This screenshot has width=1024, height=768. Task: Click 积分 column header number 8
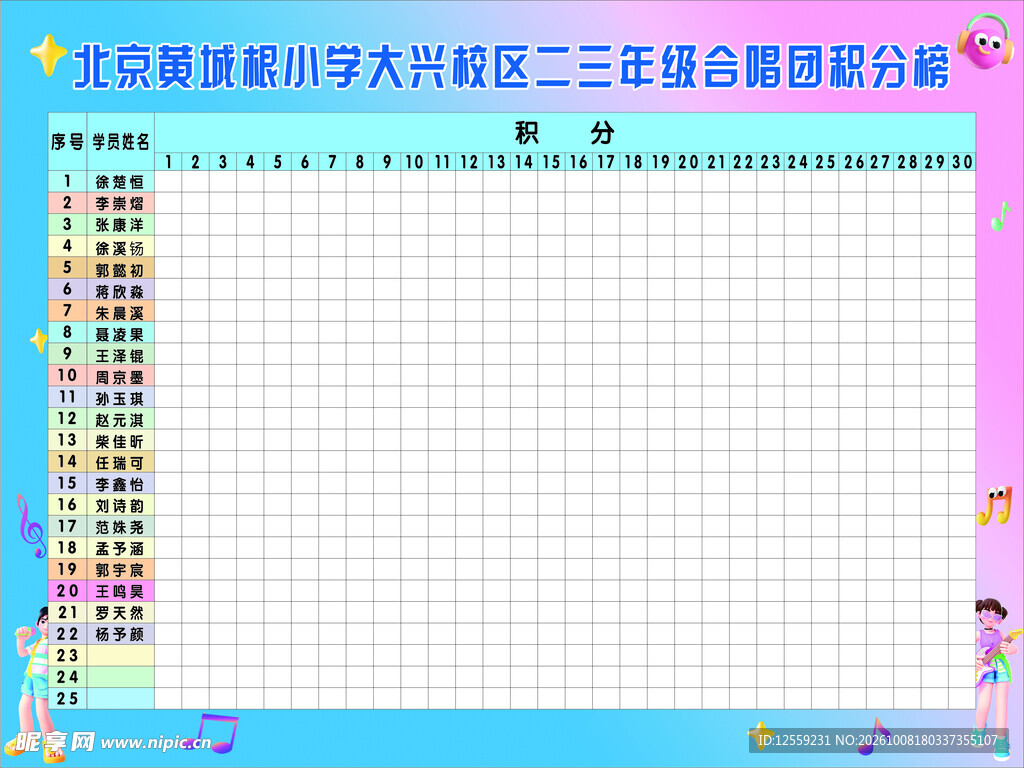[x=360, y=161]
